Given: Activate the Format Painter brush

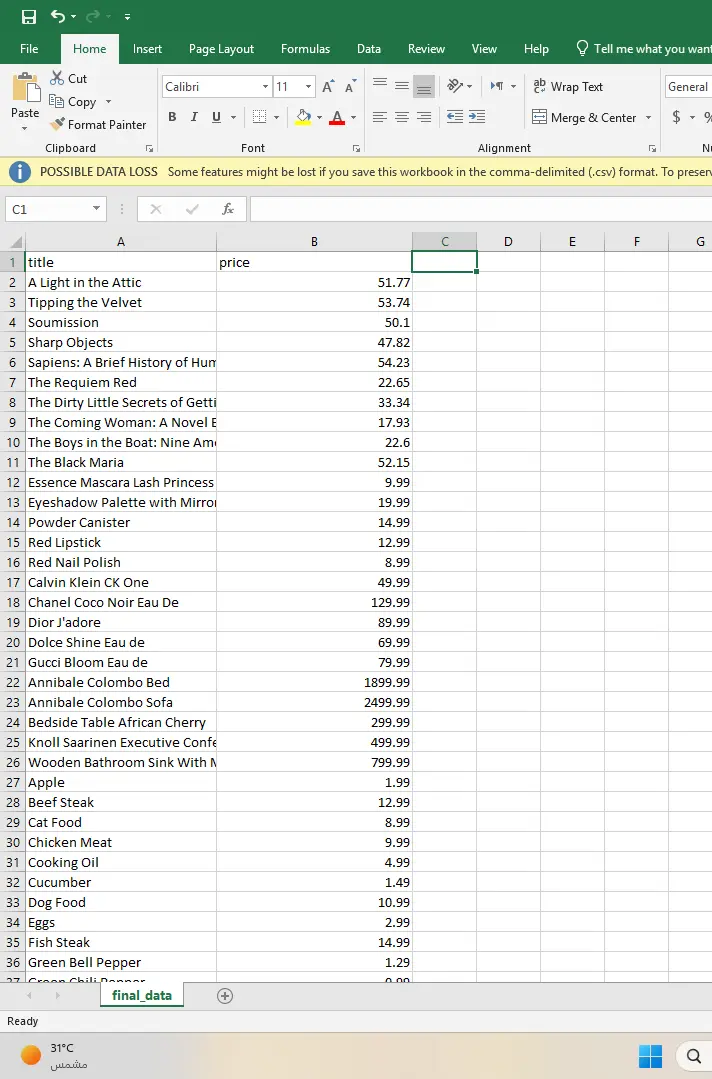Looking at the screenshot, I should pyautogui.click(x=98, y=125).
